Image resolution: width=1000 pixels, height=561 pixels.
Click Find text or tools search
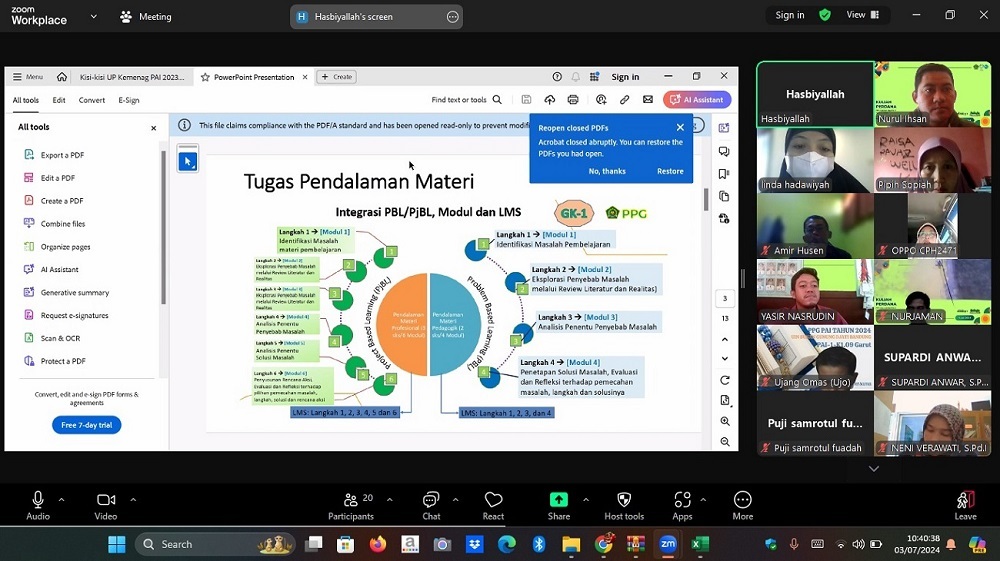466,99
